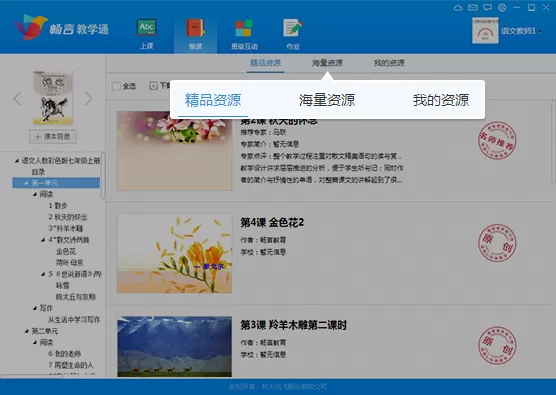Select tree item 荷叶 母亲
This screenshot has height=395, width=556.
click(70, 263)
